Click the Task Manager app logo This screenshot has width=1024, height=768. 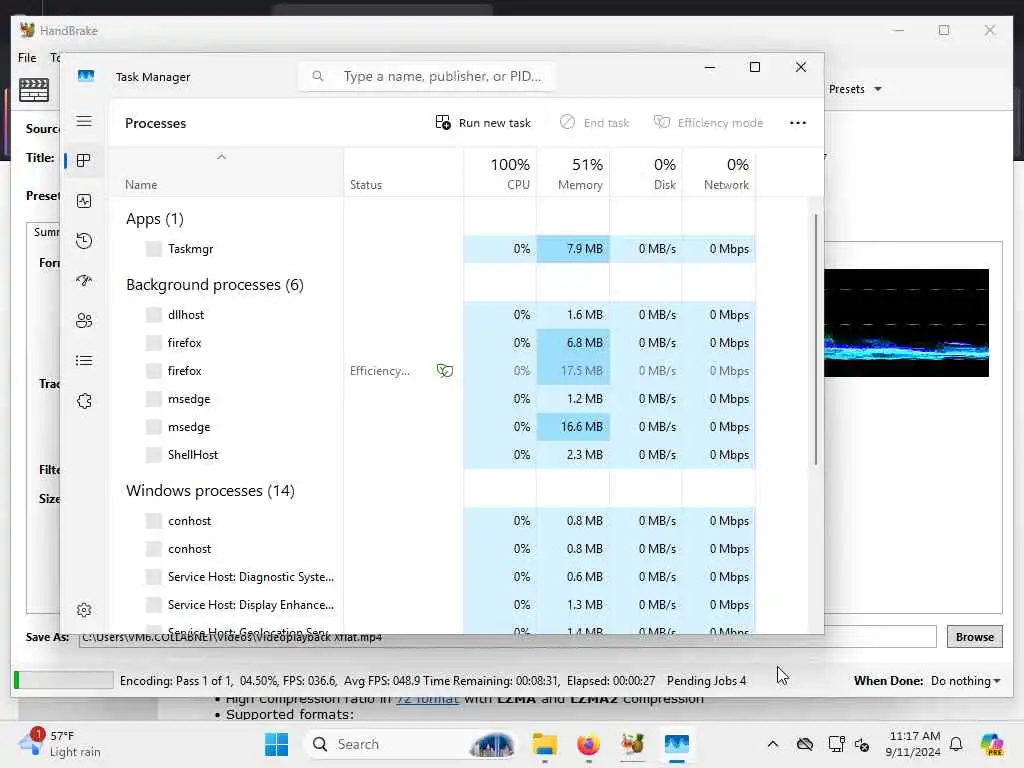click(x=86, y=76)
